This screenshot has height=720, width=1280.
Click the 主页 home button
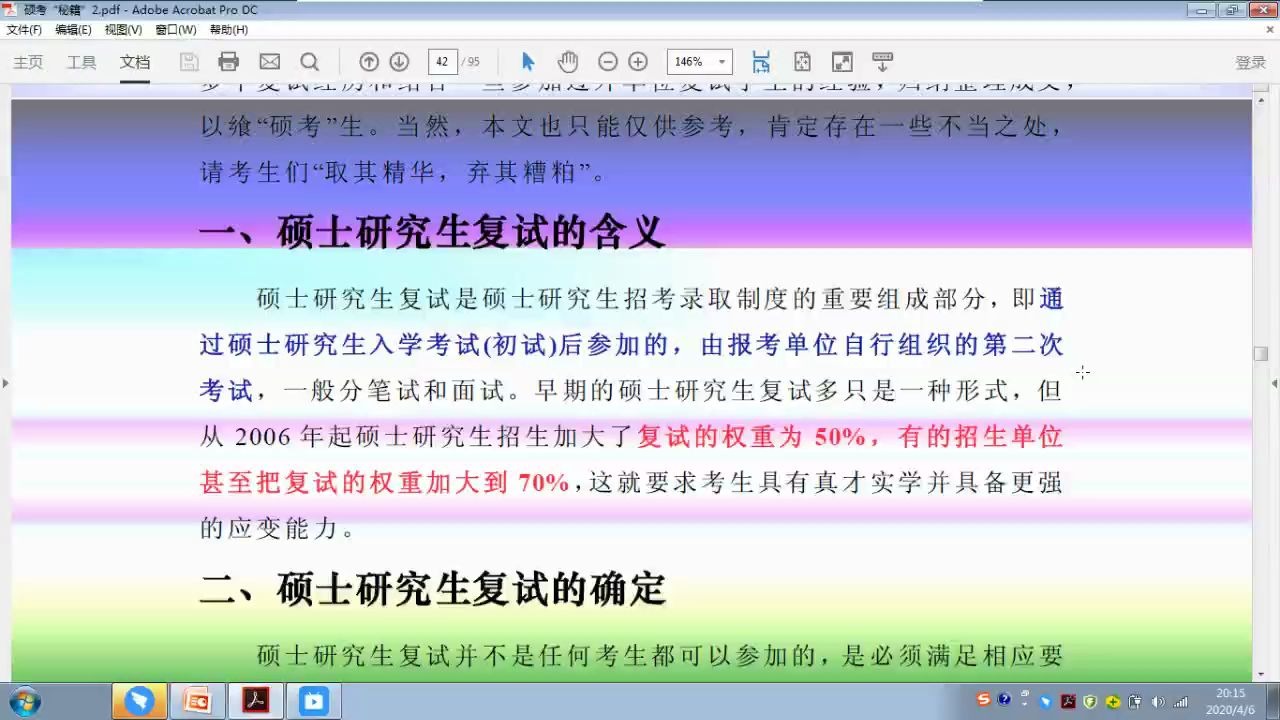point(27,61)
